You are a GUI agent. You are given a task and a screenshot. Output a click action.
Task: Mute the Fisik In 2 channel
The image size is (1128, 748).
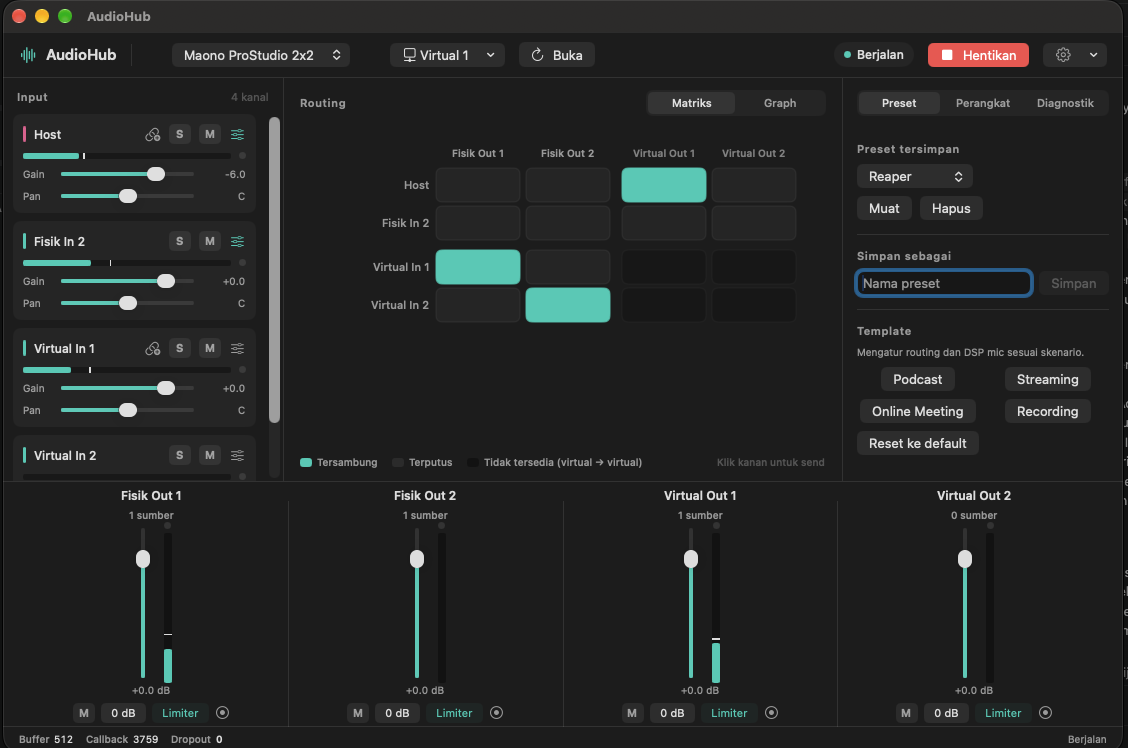tap(209, 242)
